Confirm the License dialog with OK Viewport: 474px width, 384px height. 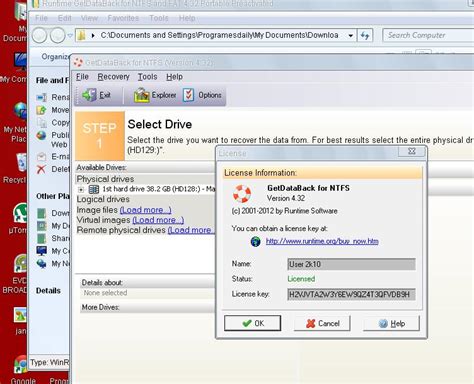[252, 323]
